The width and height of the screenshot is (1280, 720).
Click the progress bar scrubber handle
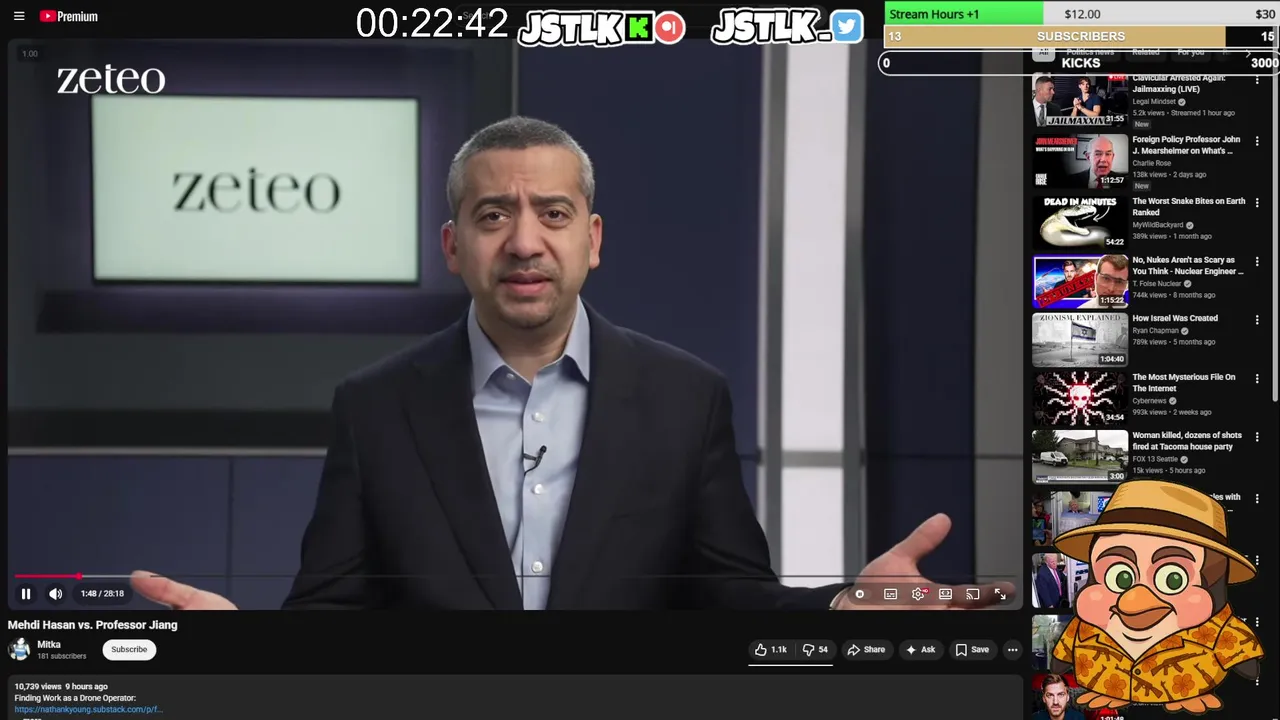79,577
